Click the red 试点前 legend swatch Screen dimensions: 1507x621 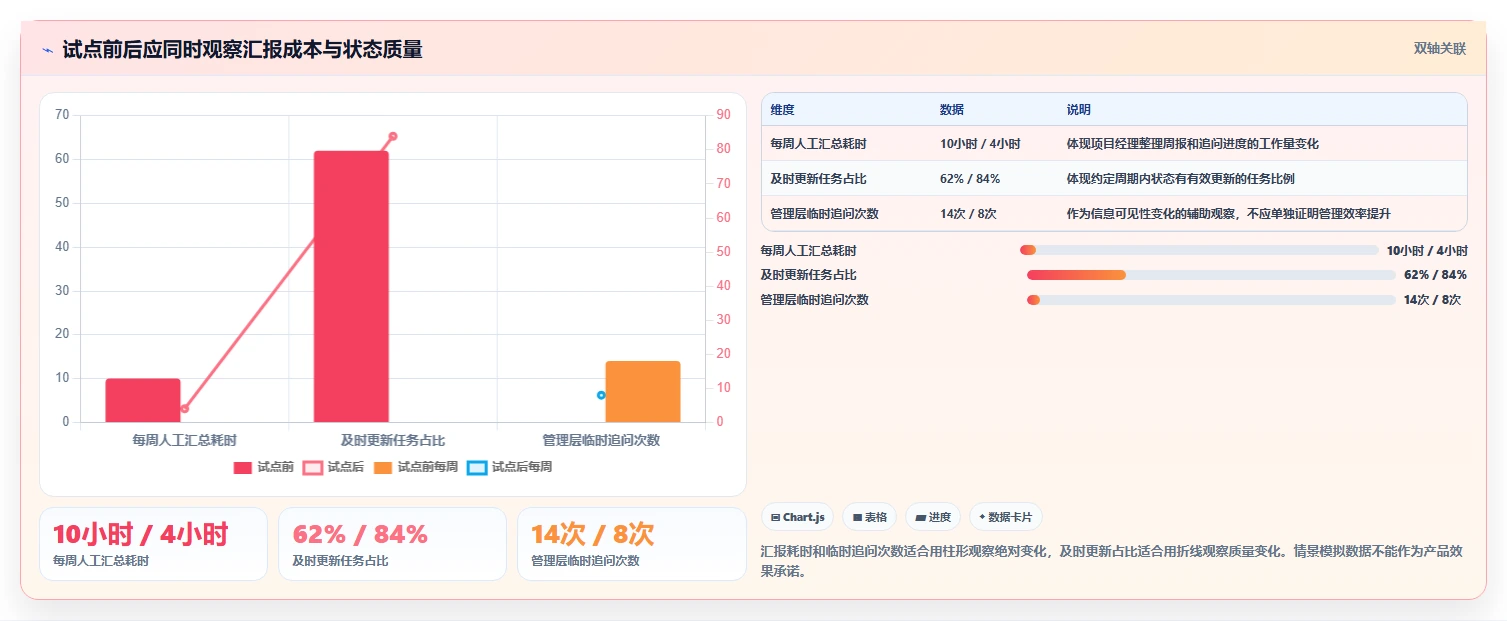243,468
